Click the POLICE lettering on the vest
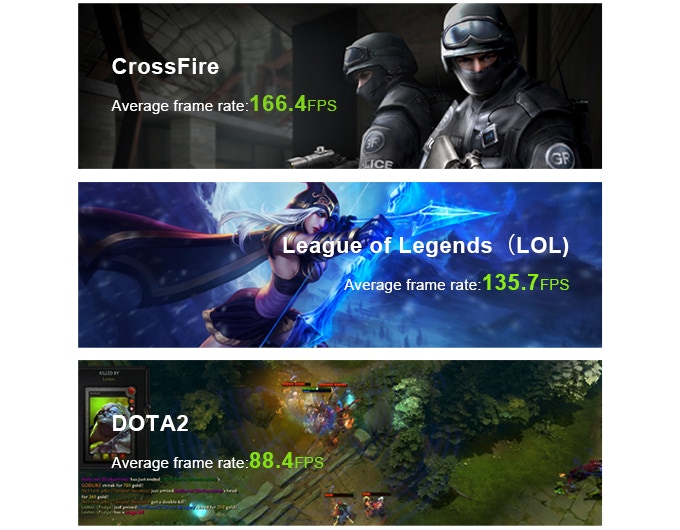 (x=377, y=164)
